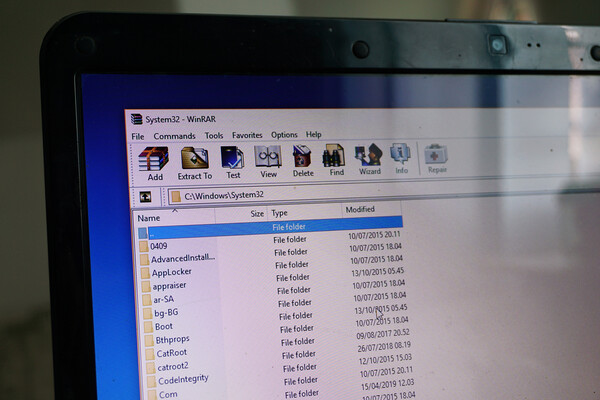The height and width of the screenshot is (400, 600).
Task: Click the Delete toolbar icon
Action: pyautogui.click(x=302, y=160)
